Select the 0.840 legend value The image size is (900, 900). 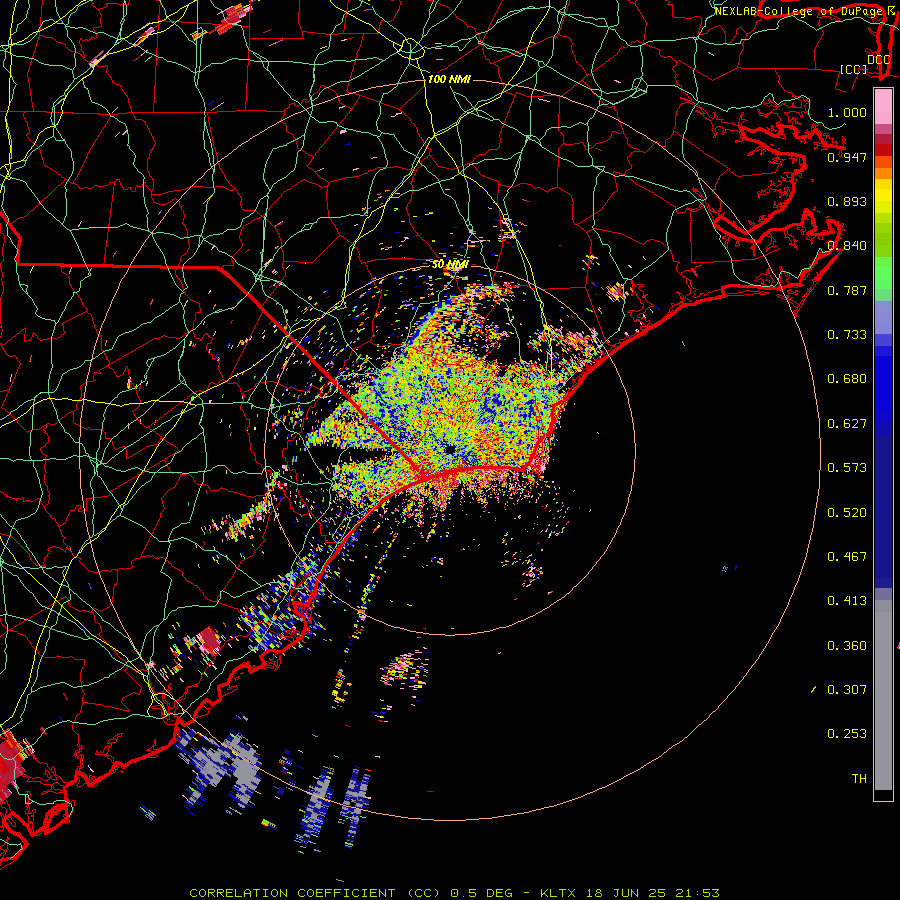coord(847,246)
